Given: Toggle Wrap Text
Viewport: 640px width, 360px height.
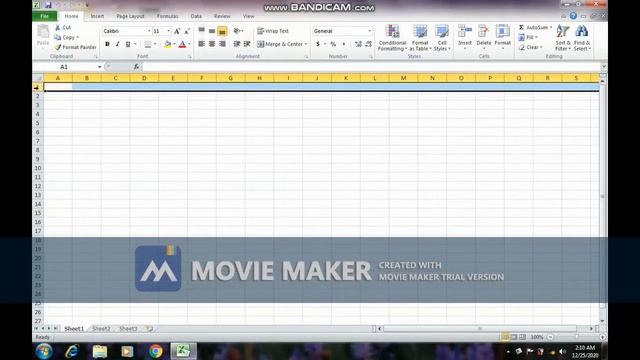Looking at the screenshot, I should pyautogui.click(x=273, y=31).
